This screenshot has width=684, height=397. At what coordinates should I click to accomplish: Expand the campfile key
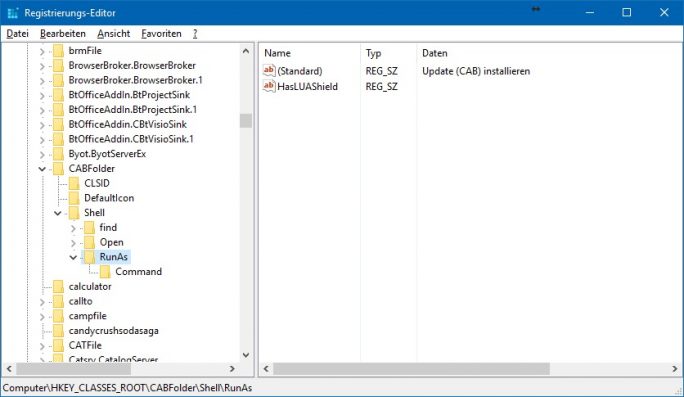point(42,317)
